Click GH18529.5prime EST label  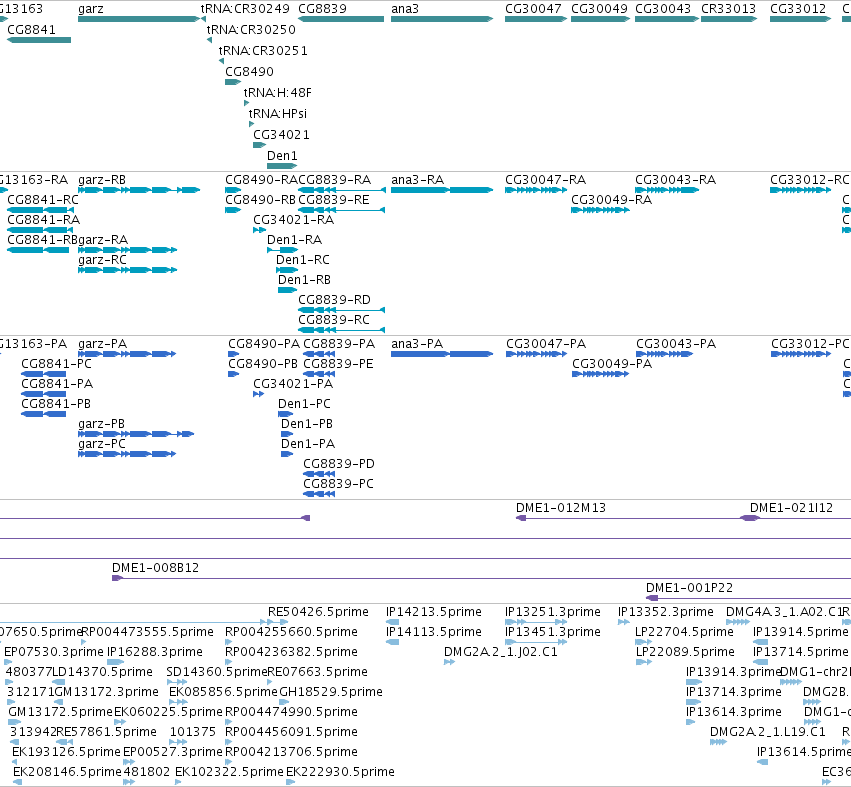tap(331, 692)
